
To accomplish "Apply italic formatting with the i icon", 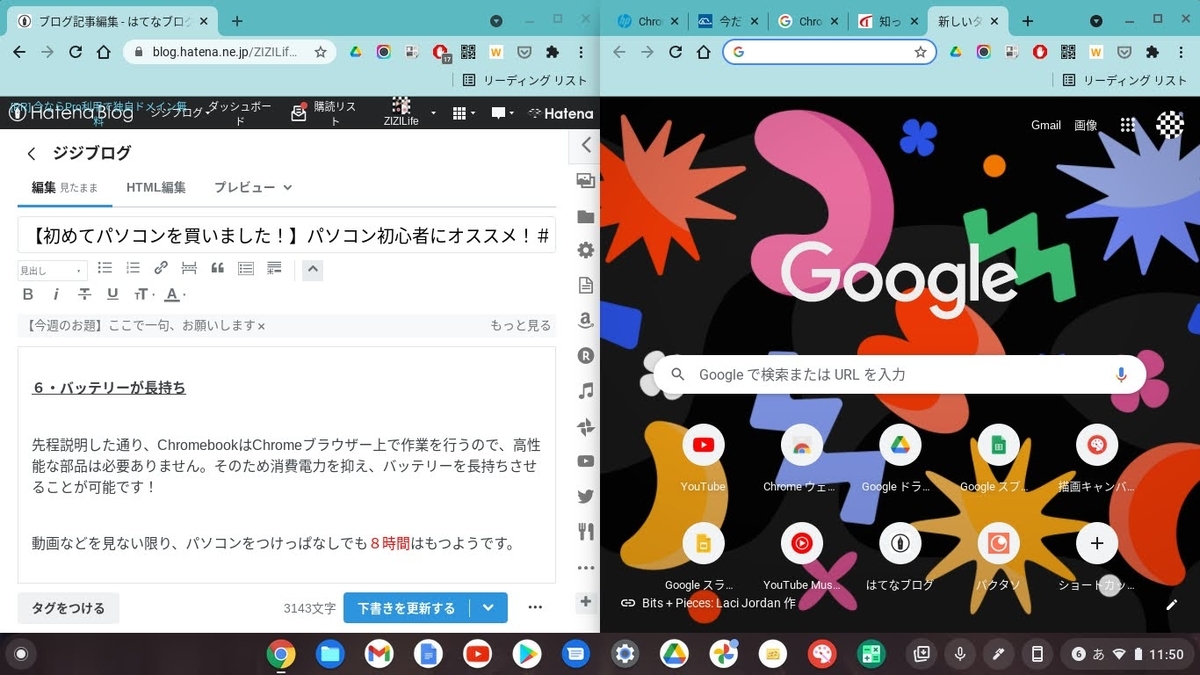I will tap(56, 294).
